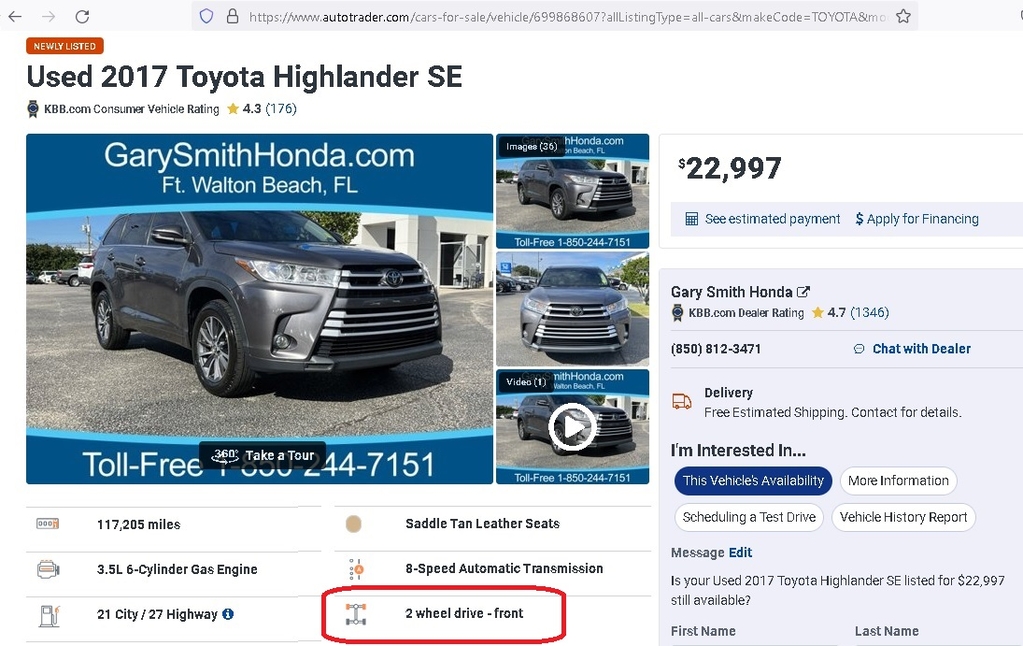
Task: Click the info icon beside 27 Highway
Action: pos(228,614)
